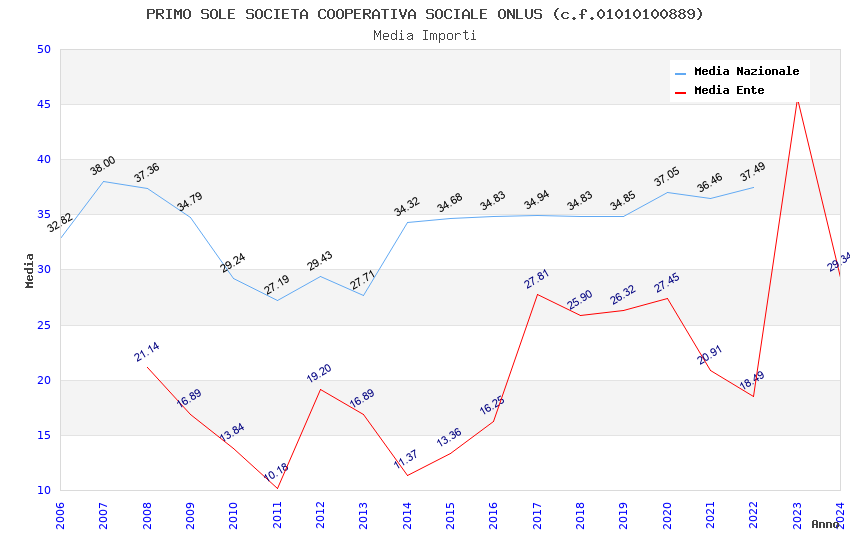
Task: Click the 45 y-axis tick label
Action: pyautogui.click(x=44, y=104)
